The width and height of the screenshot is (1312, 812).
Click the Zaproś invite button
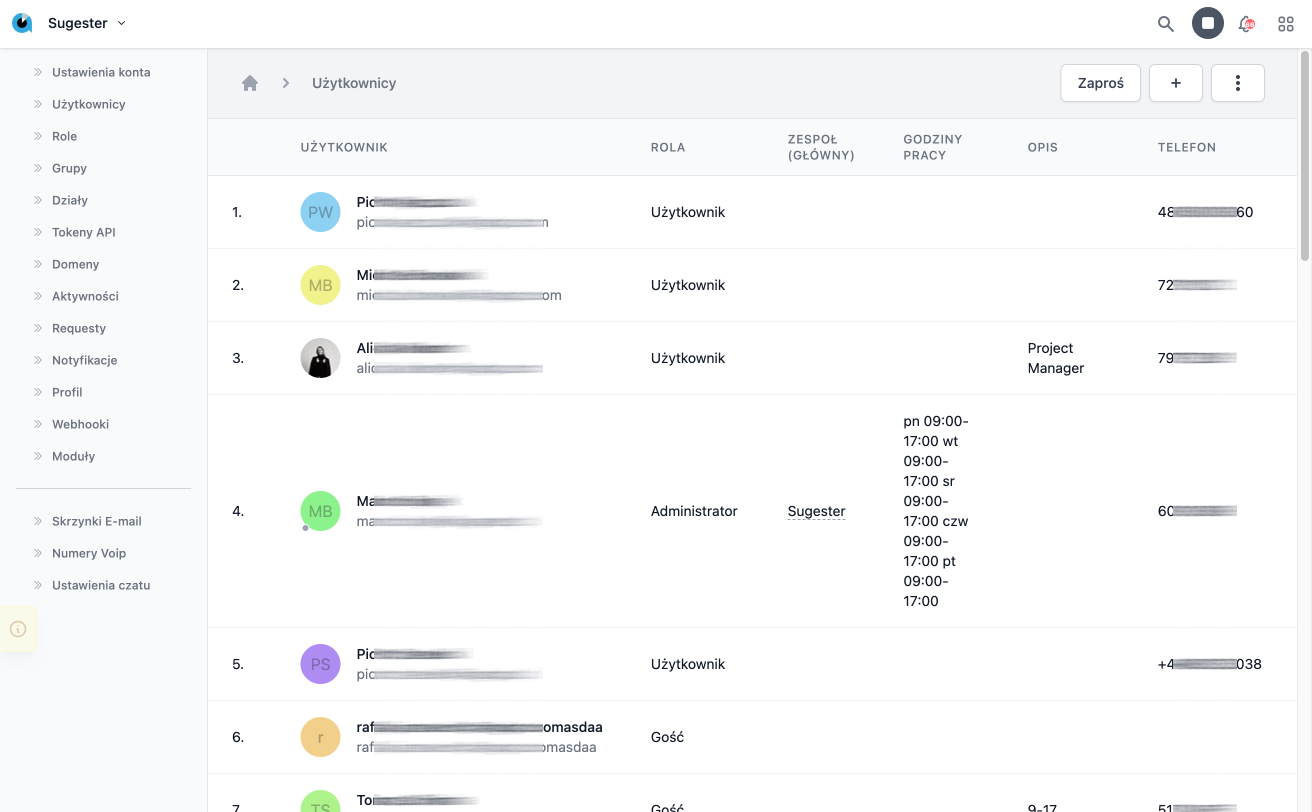click(1100, 83)
